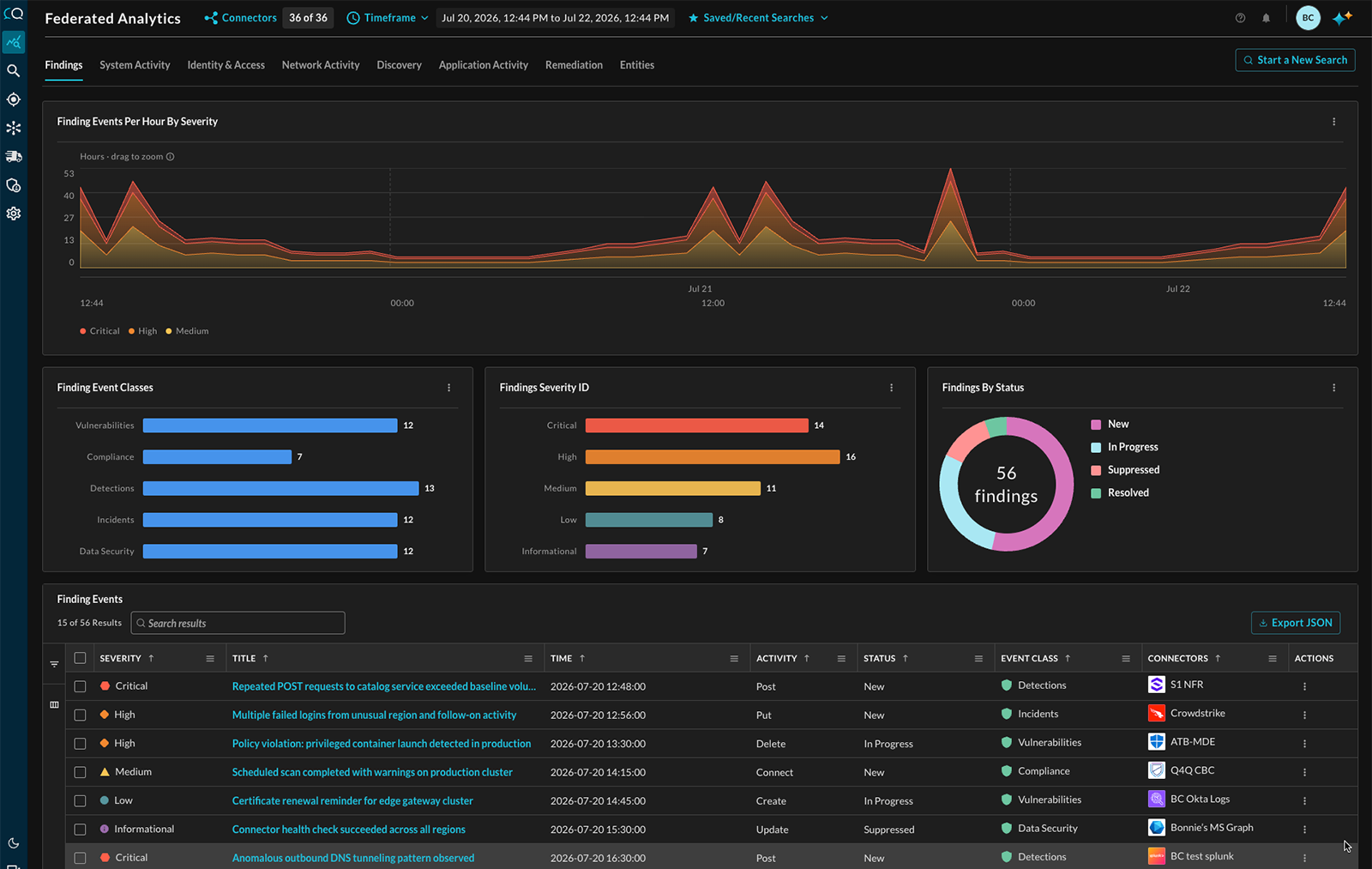
Task: Open Activity column menu icon
Action: click(841, 659)
